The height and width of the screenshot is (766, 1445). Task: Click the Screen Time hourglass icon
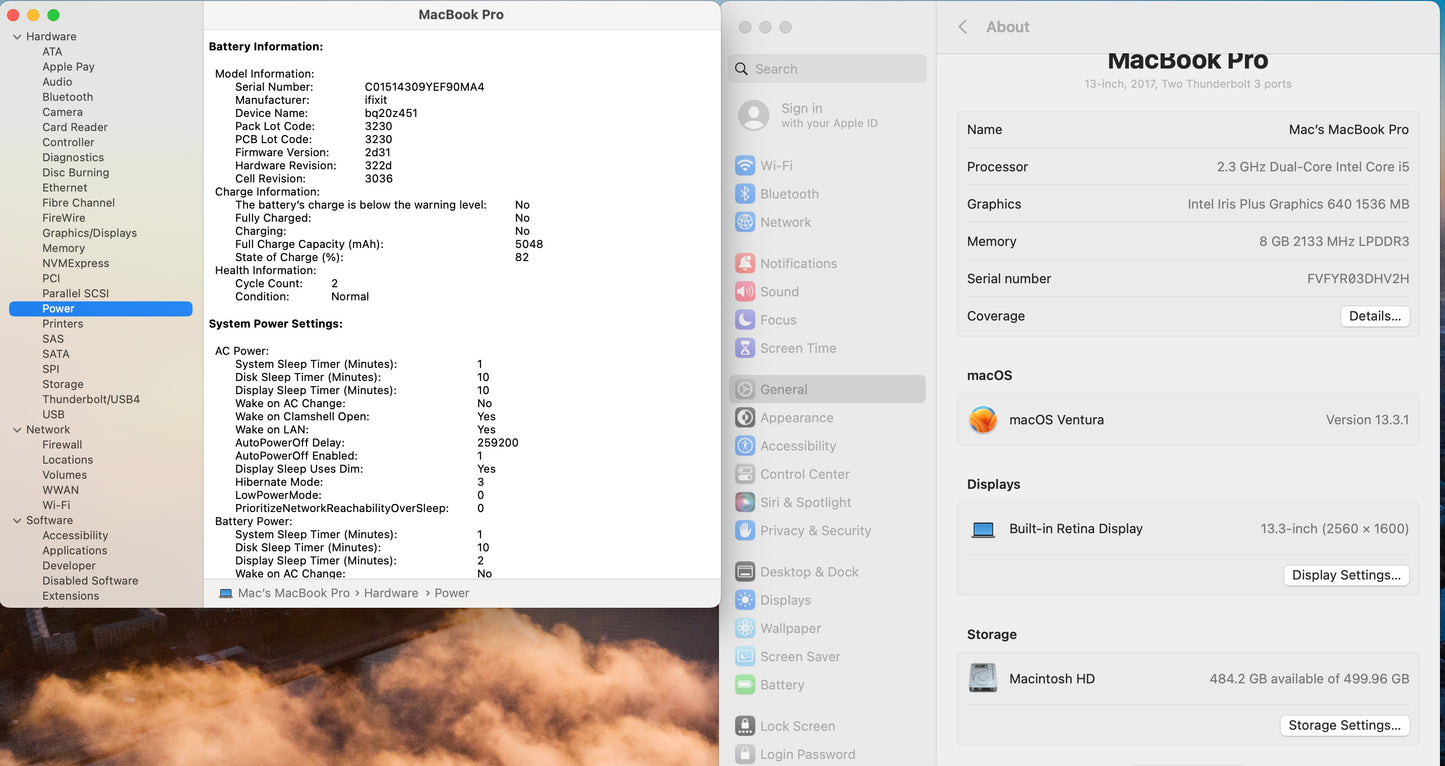[745, 348]
